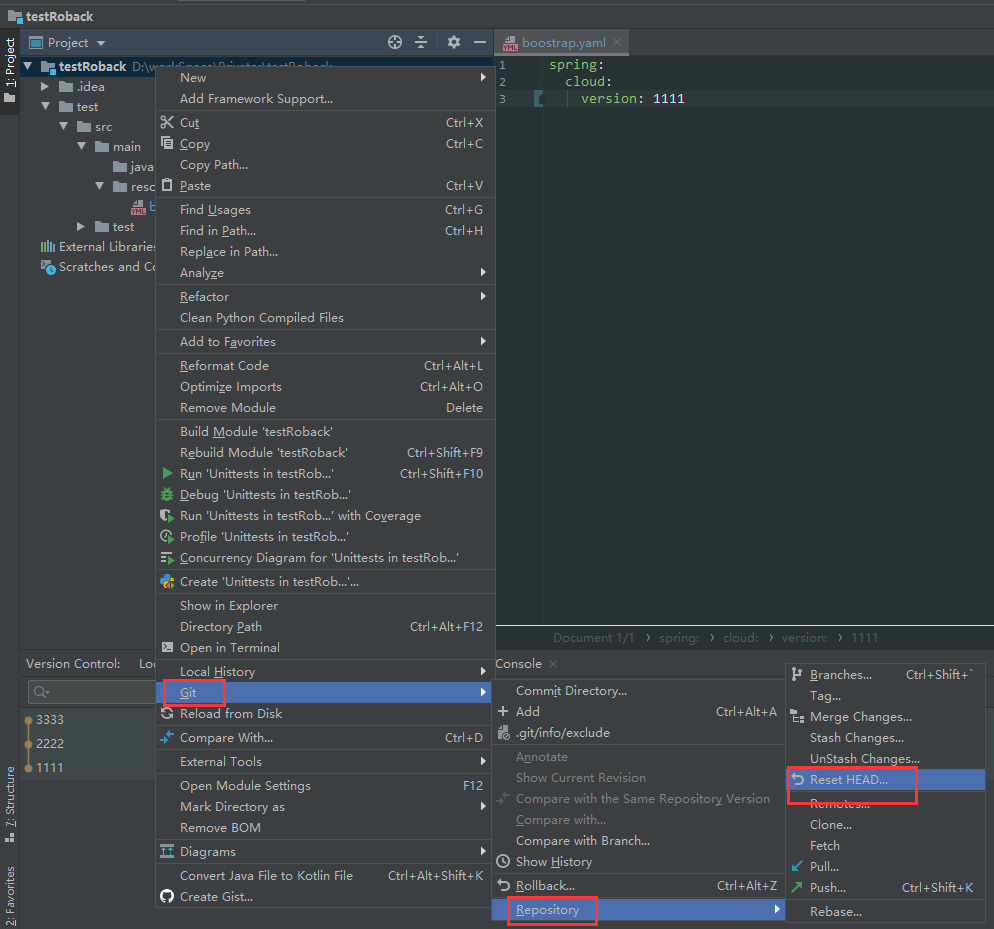This screenshot has width=994, height=929.
Task: Hide the Project panel with minus icon
Action: (x=480, y=42)
